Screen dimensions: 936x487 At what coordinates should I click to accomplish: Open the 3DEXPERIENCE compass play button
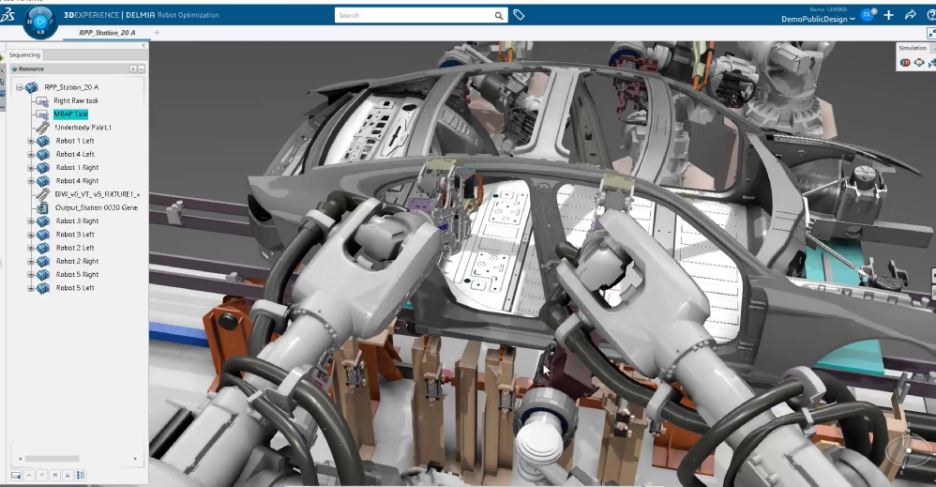[40, 21]
